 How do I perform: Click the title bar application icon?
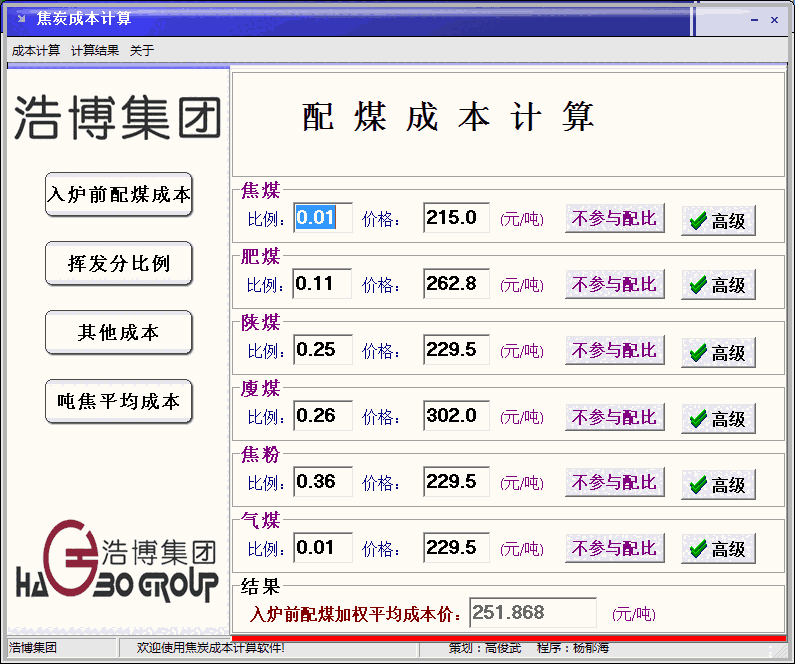click(x=21, y=19)
